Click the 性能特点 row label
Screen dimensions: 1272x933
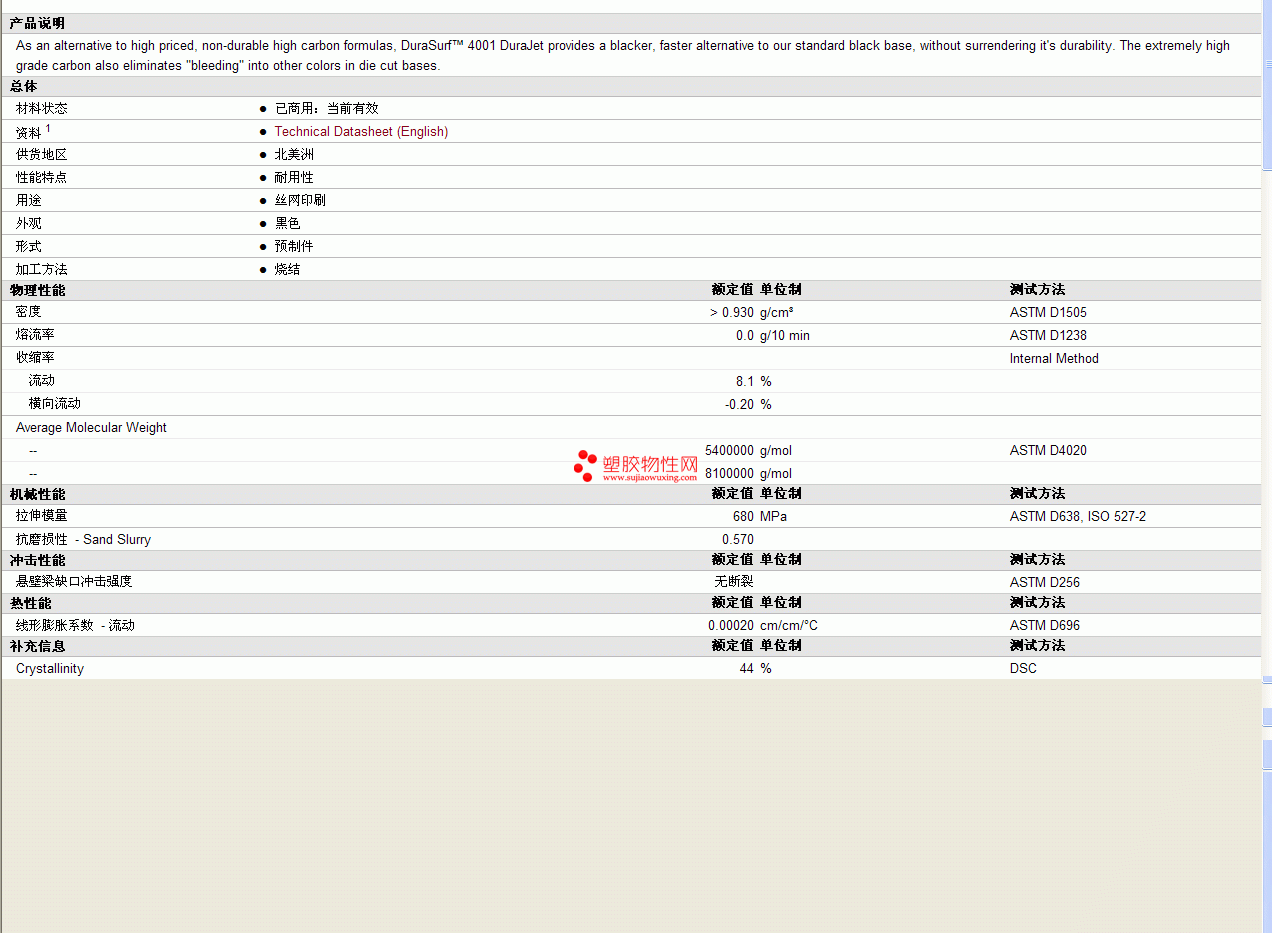pyautogui.click(x=42, y=177)
